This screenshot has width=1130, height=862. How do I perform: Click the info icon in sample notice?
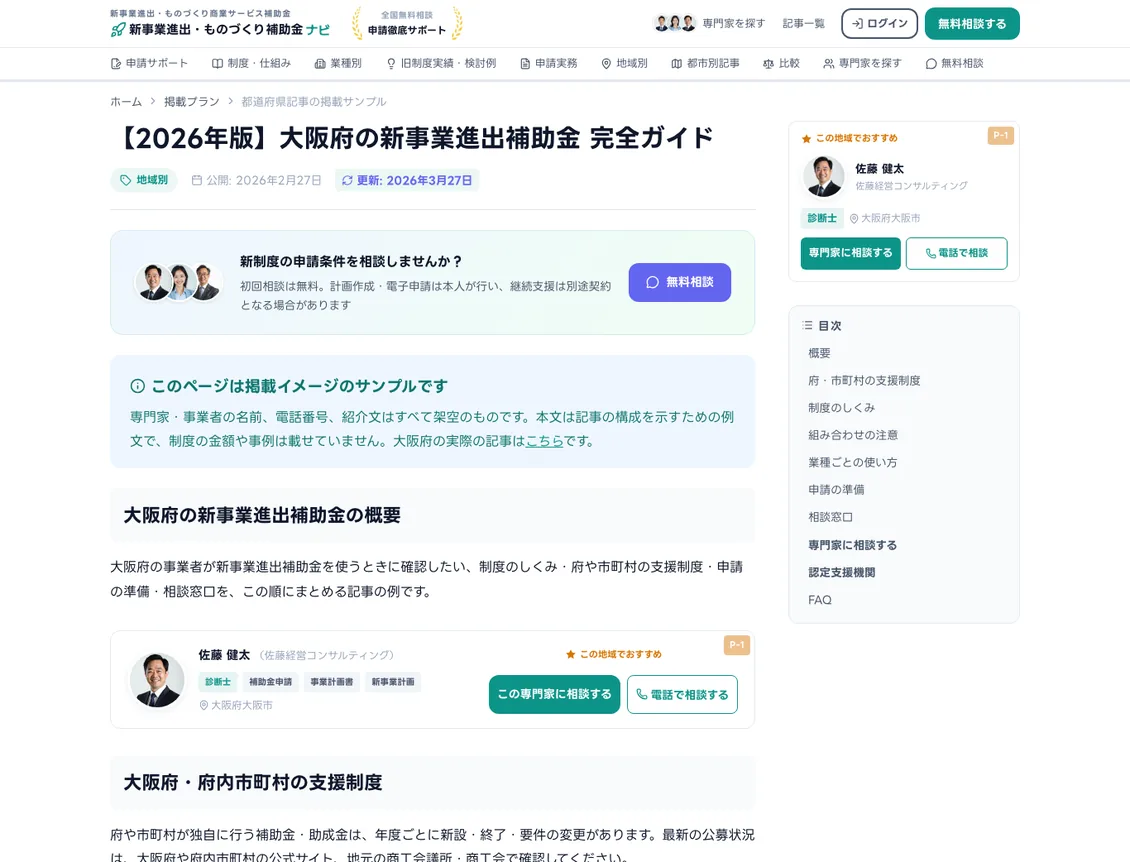click(138, 386)
